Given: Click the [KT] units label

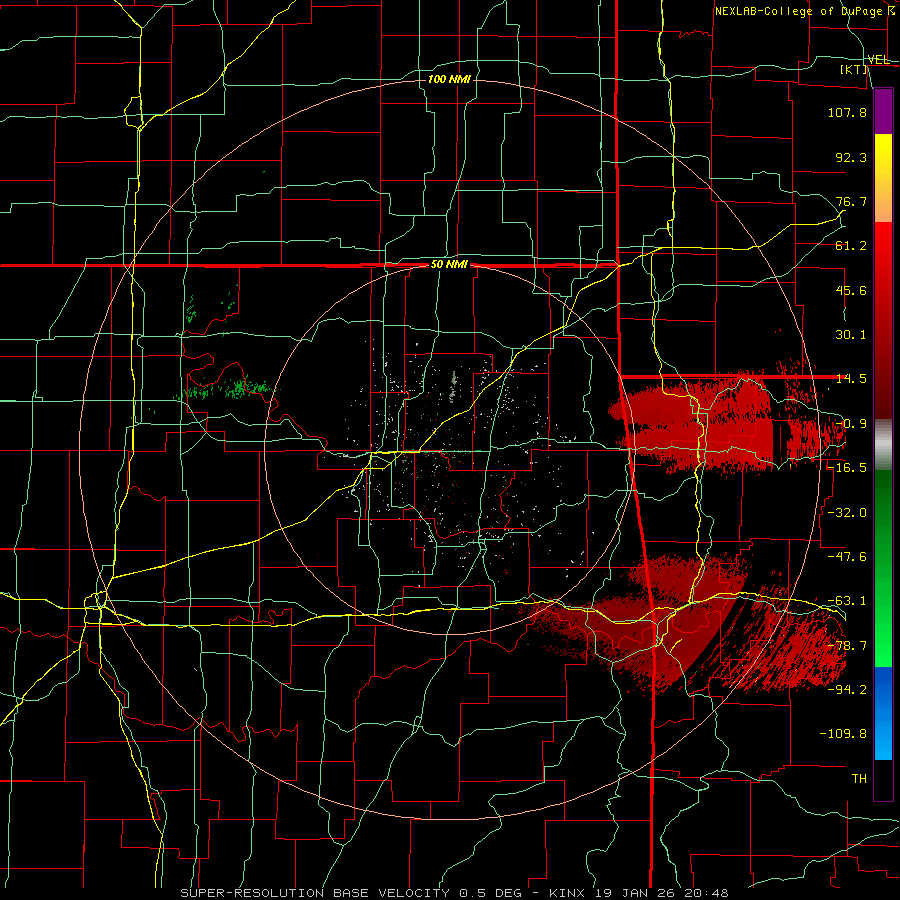Looking at the screenshot, I should pos(854,69).
